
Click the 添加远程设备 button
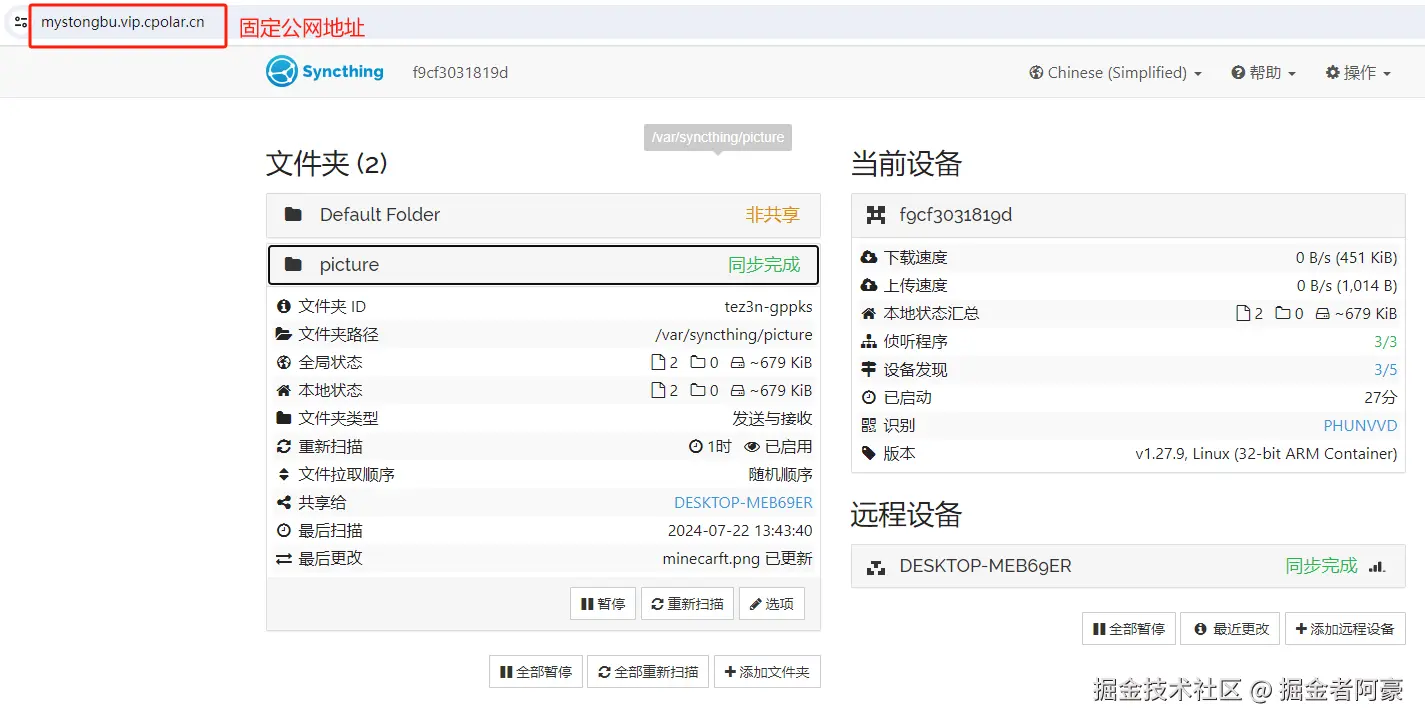tap(1345, 629)
